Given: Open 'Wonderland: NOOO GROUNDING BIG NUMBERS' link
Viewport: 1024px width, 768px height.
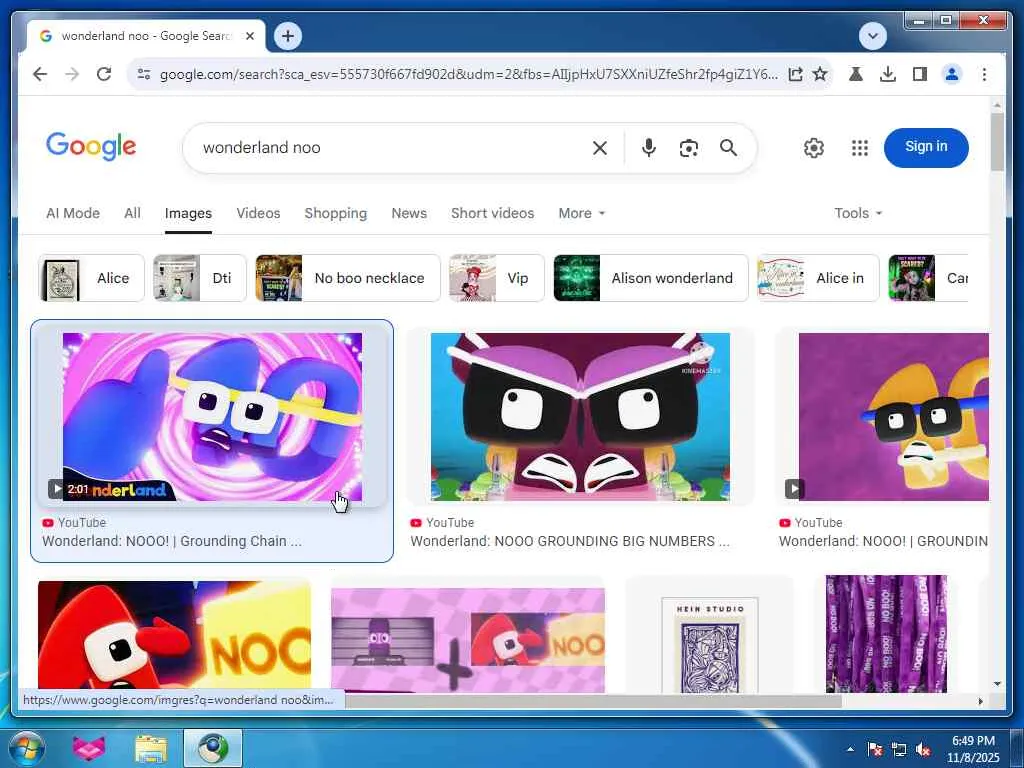Looking at the screenshot, I should 569,541.
